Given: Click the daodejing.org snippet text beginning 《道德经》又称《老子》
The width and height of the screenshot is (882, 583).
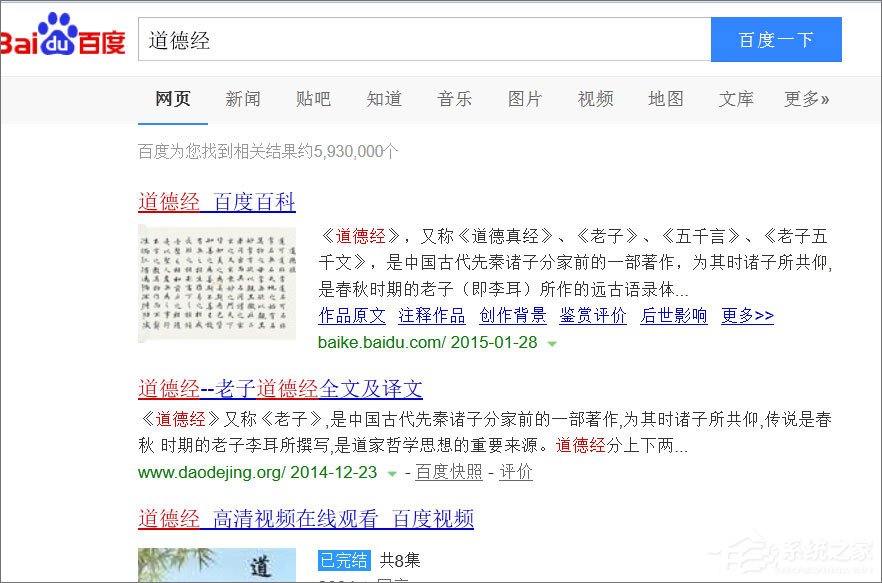Looking at the screenshot, I should click(485, 432).
